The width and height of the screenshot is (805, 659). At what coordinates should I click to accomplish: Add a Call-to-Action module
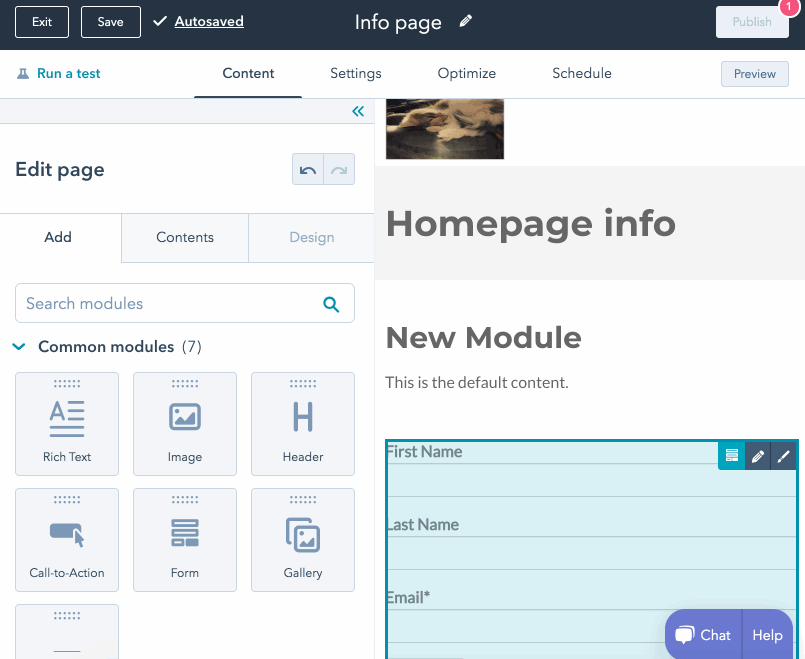66,539
